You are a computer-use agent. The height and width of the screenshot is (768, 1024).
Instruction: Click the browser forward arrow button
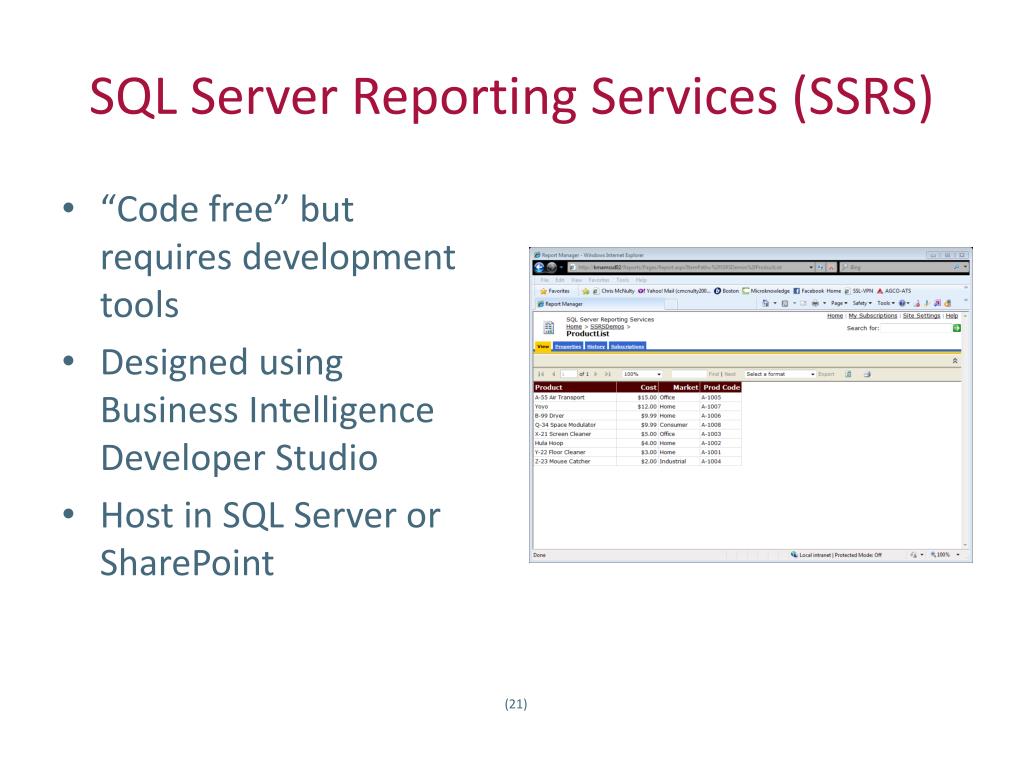pos(551,267)
